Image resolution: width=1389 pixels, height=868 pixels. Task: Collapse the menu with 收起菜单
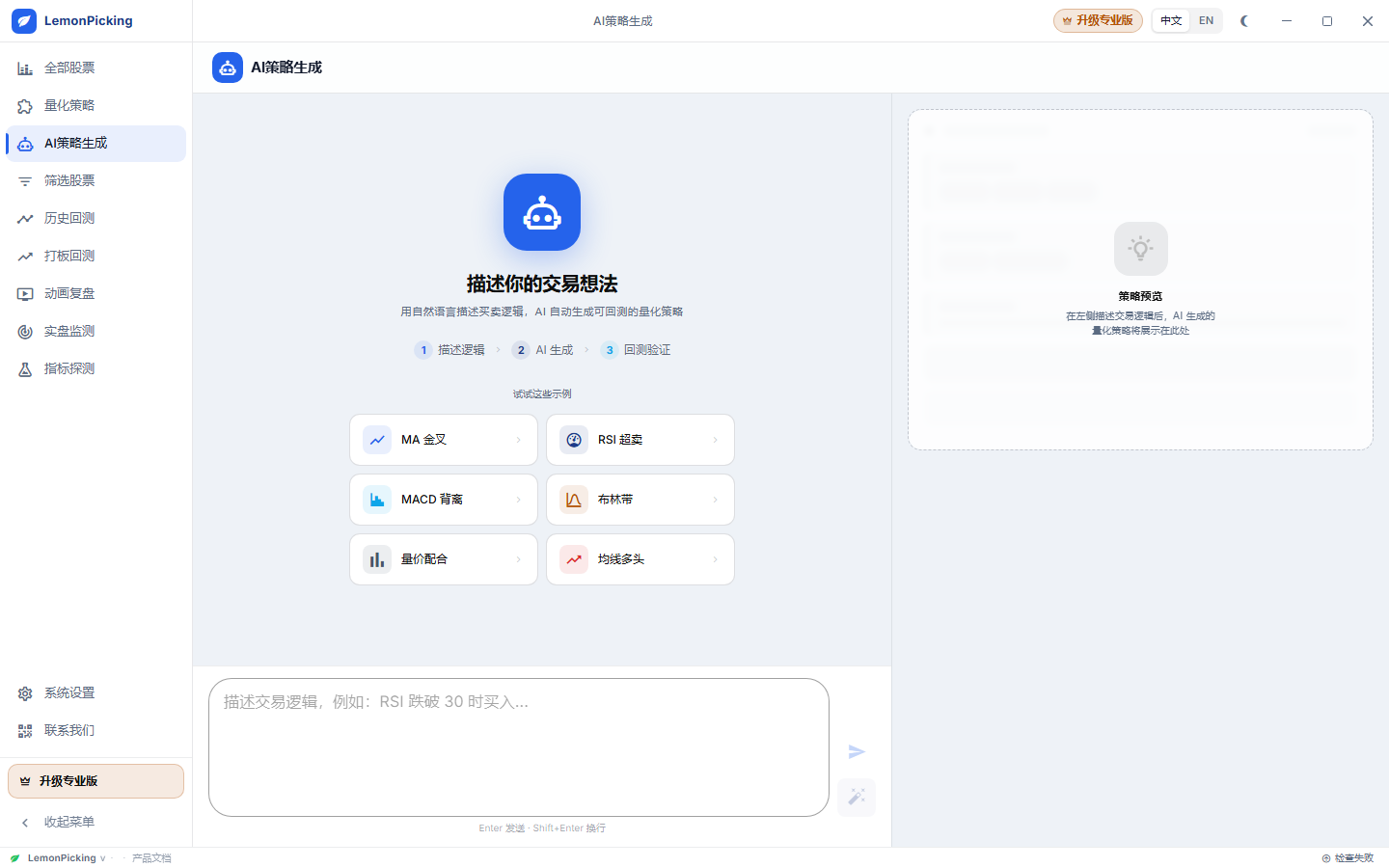[x=95, y=822]
